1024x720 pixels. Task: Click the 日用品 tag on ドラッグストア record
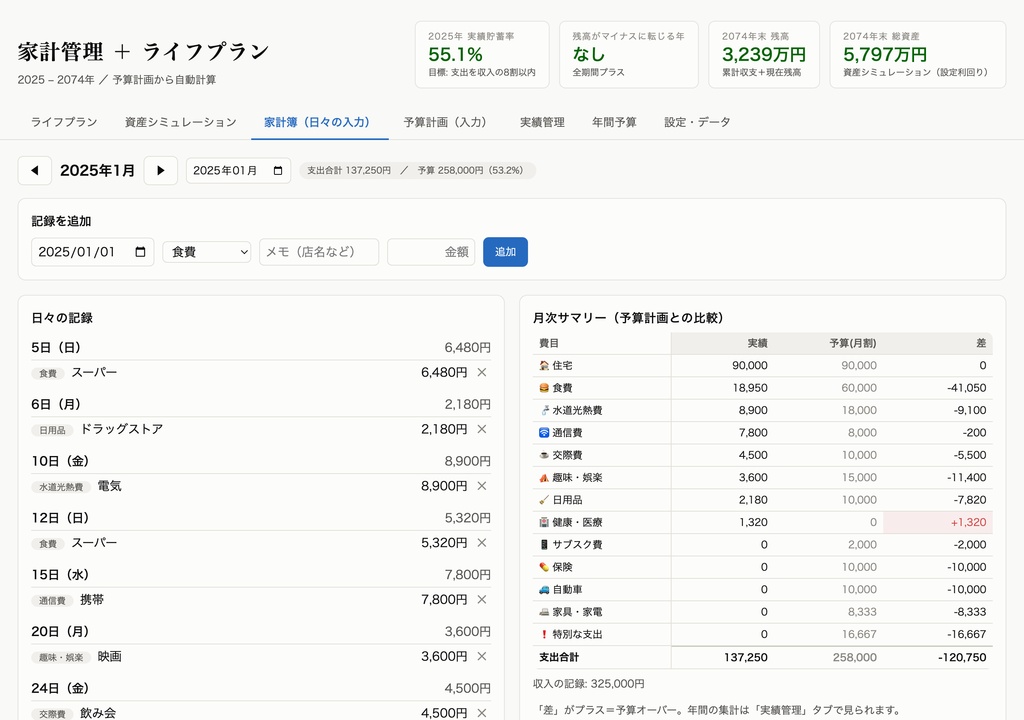tap(52, 431)
